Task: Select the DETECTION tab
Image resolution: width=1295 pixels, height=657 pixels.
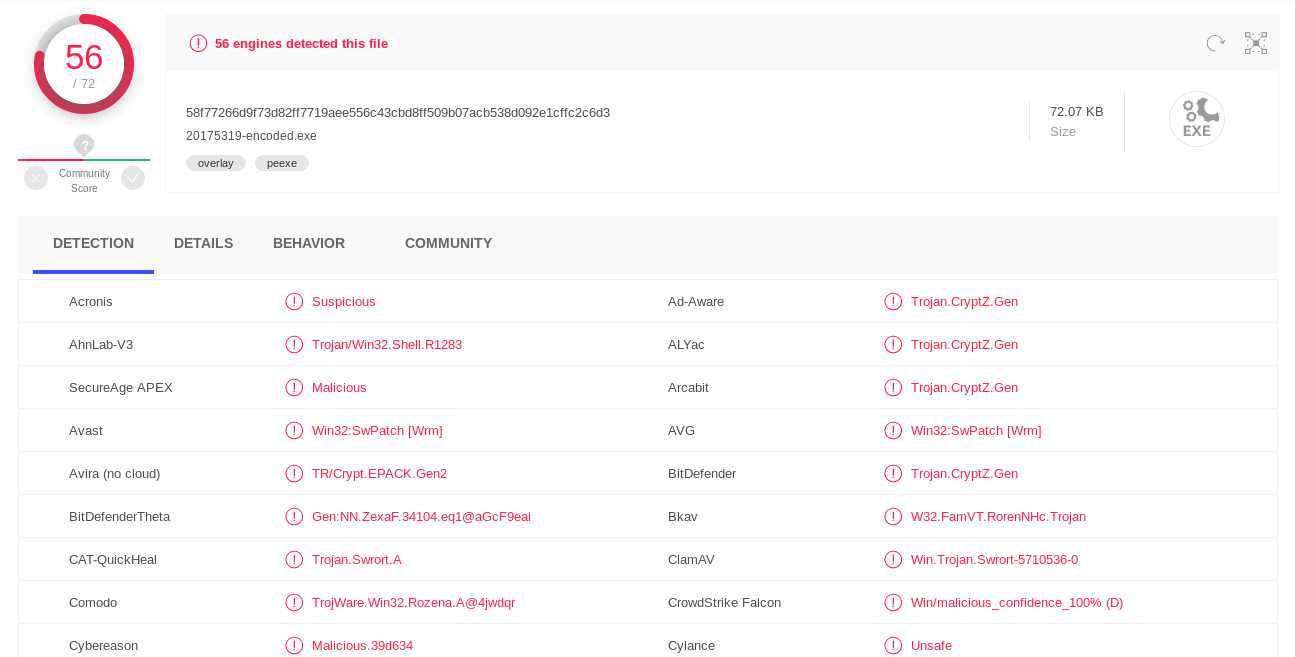Action: (x=93, y=243)
